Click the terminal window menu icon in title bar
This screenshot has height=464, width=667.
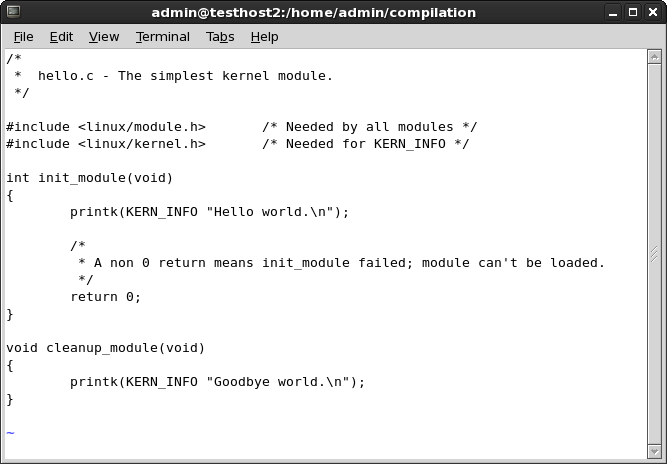tap(13, 12)
